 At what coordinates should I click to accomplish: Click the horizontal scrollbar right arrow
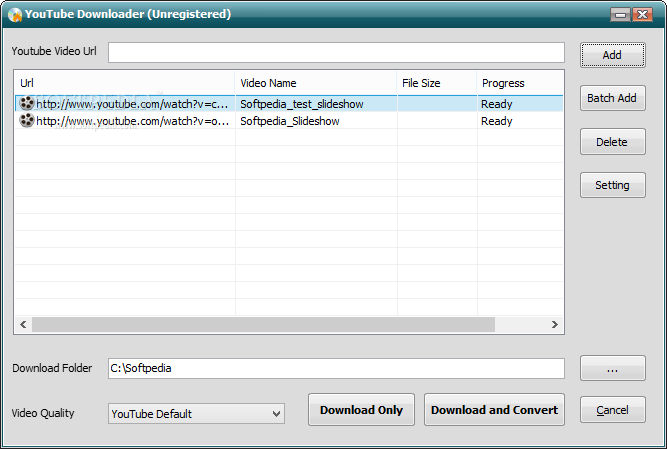click(554, 324)
